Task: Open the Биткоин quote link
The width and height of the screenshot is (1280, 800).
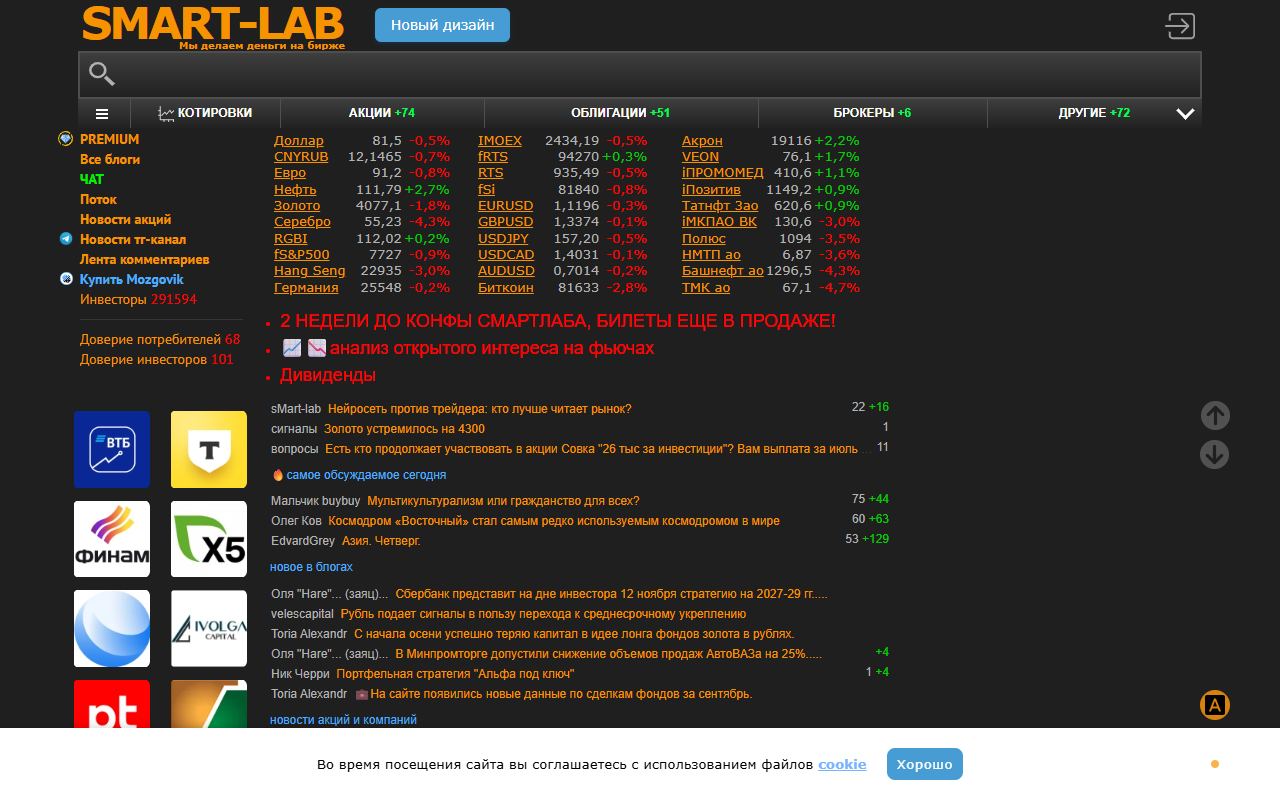Action: pos(506,288)
